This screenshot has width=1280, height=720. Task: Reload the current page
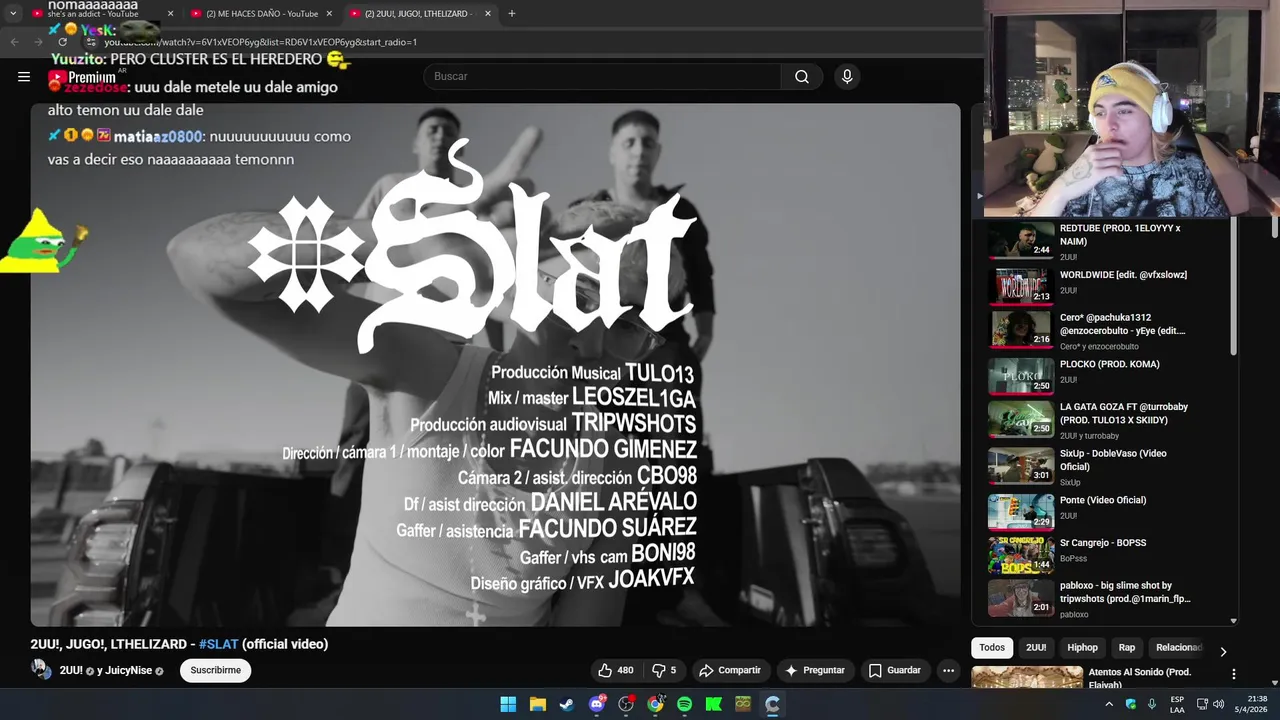(62, 42)
